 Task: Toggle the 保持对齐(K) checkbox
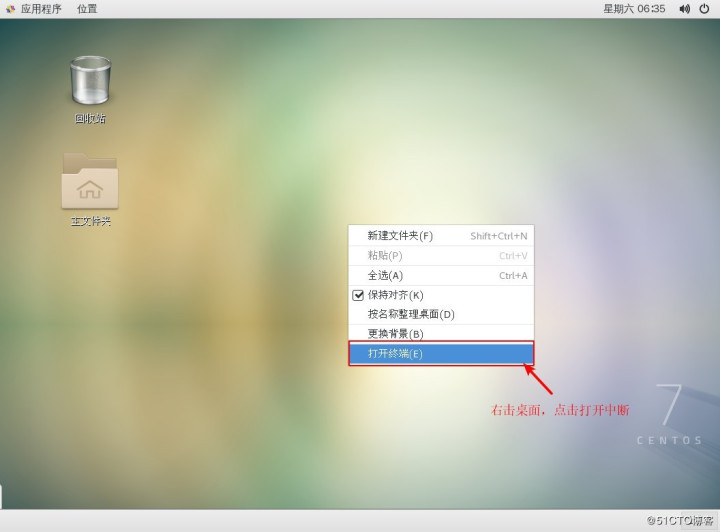click(358, 295)
